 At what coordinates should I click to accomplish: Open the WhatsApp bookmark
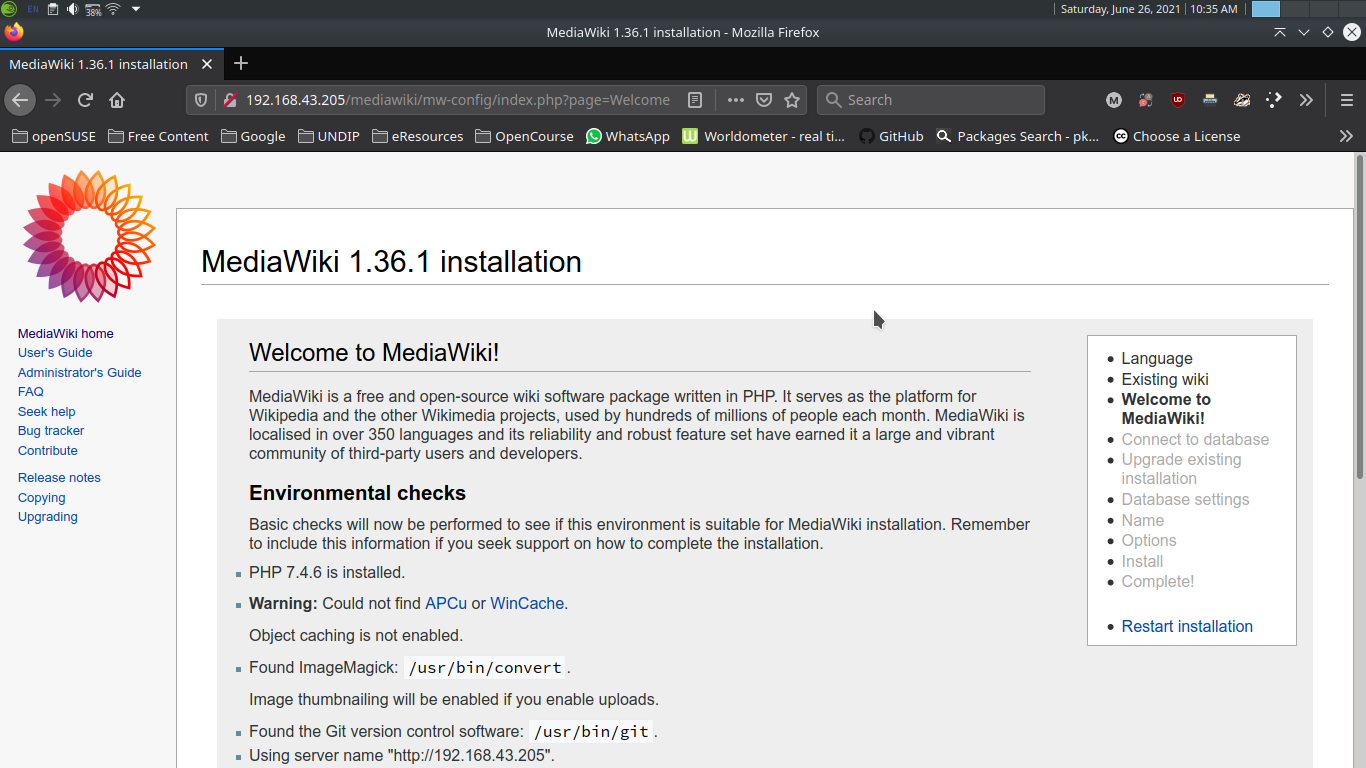point(628,136)
